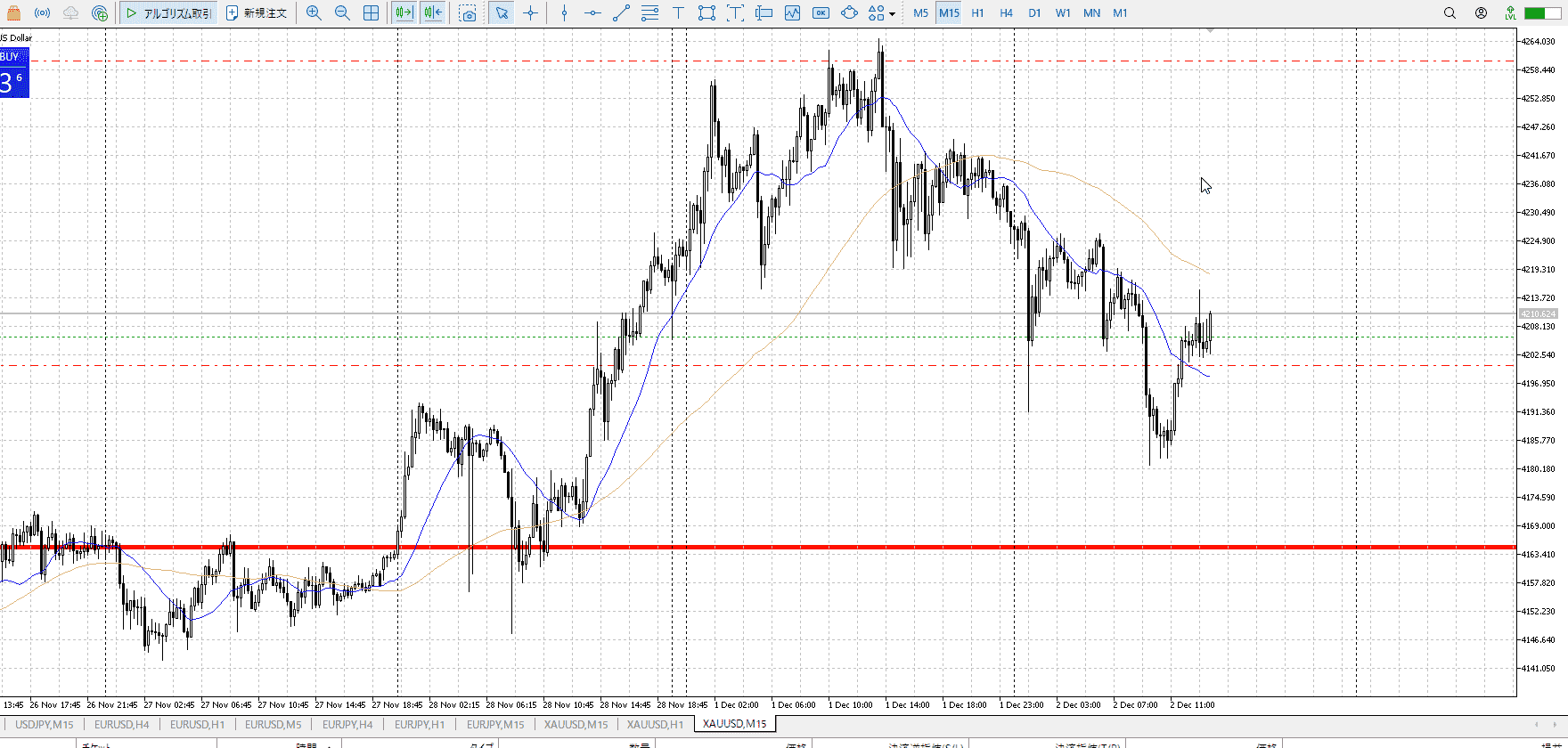Click the 新規注文 new order button
The width and height of the screenshot is (1568, 748).
[x=257, y=13]
